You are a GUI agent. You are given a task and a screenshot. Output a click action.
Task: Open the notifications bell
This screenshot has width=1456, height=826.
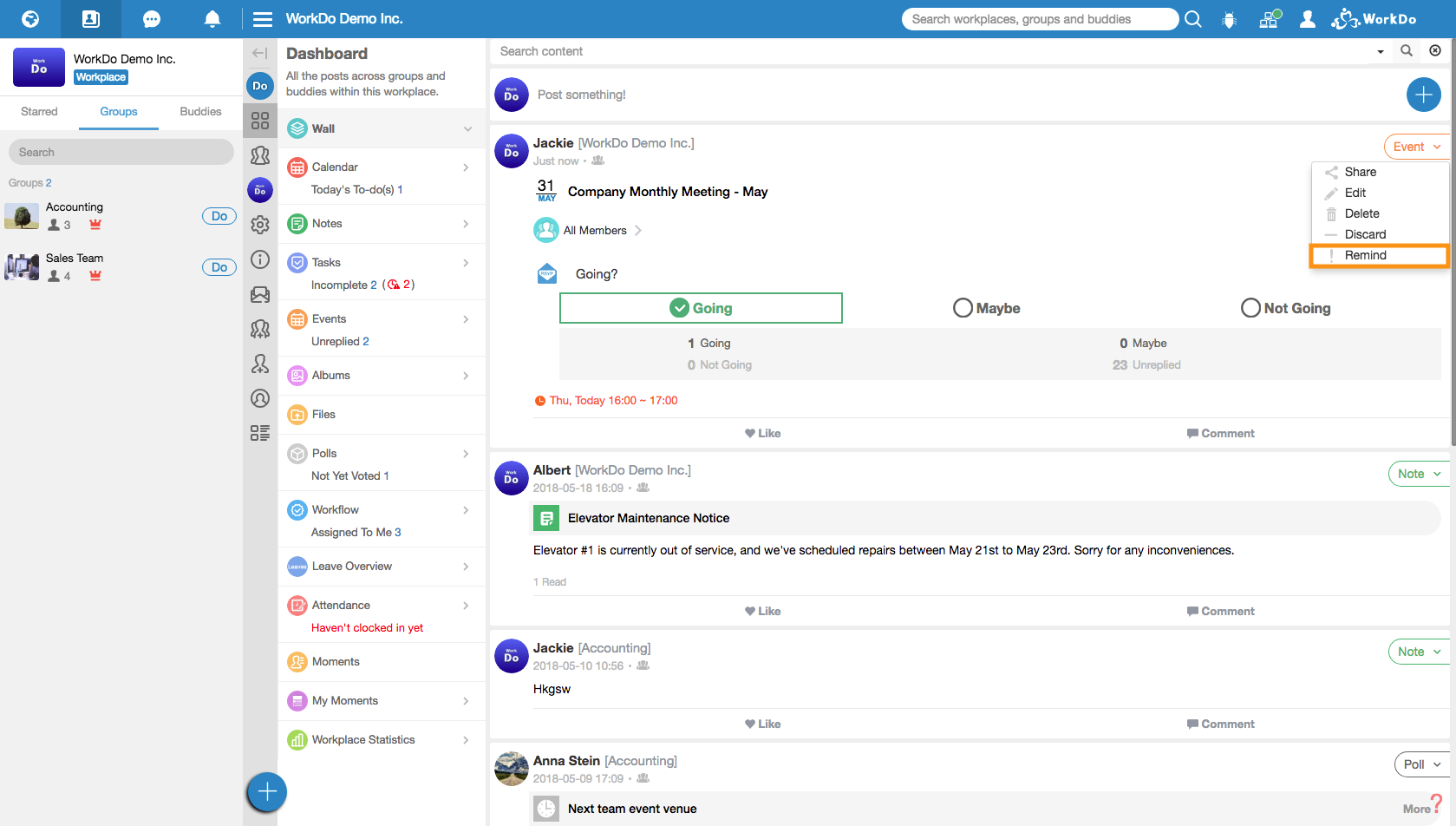(x=212, y=18)
